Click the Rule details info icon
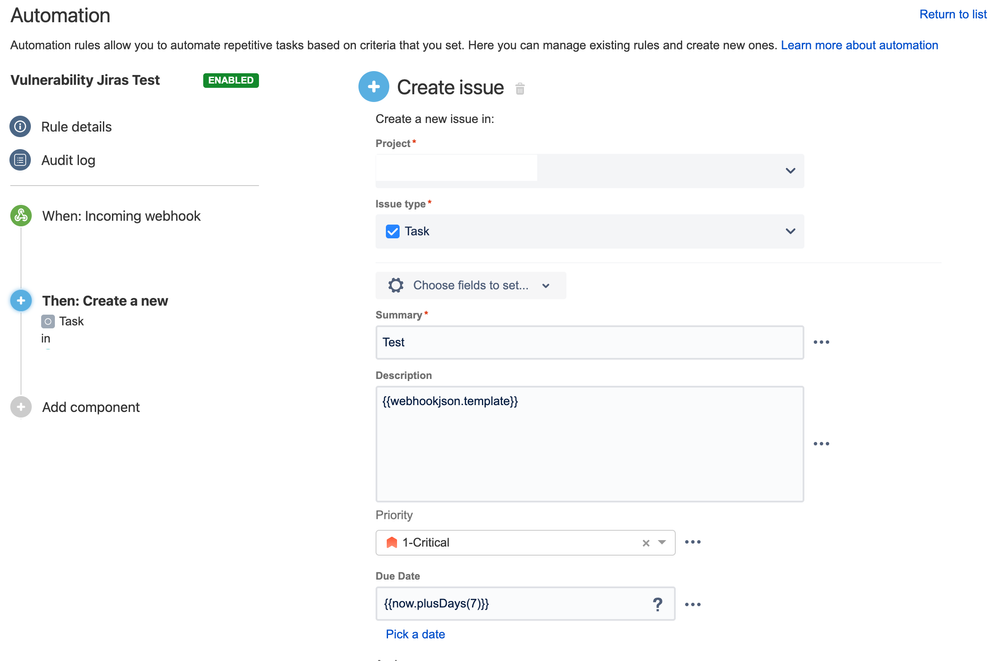This screenshot has height=661, width=999. coord(20,126)
